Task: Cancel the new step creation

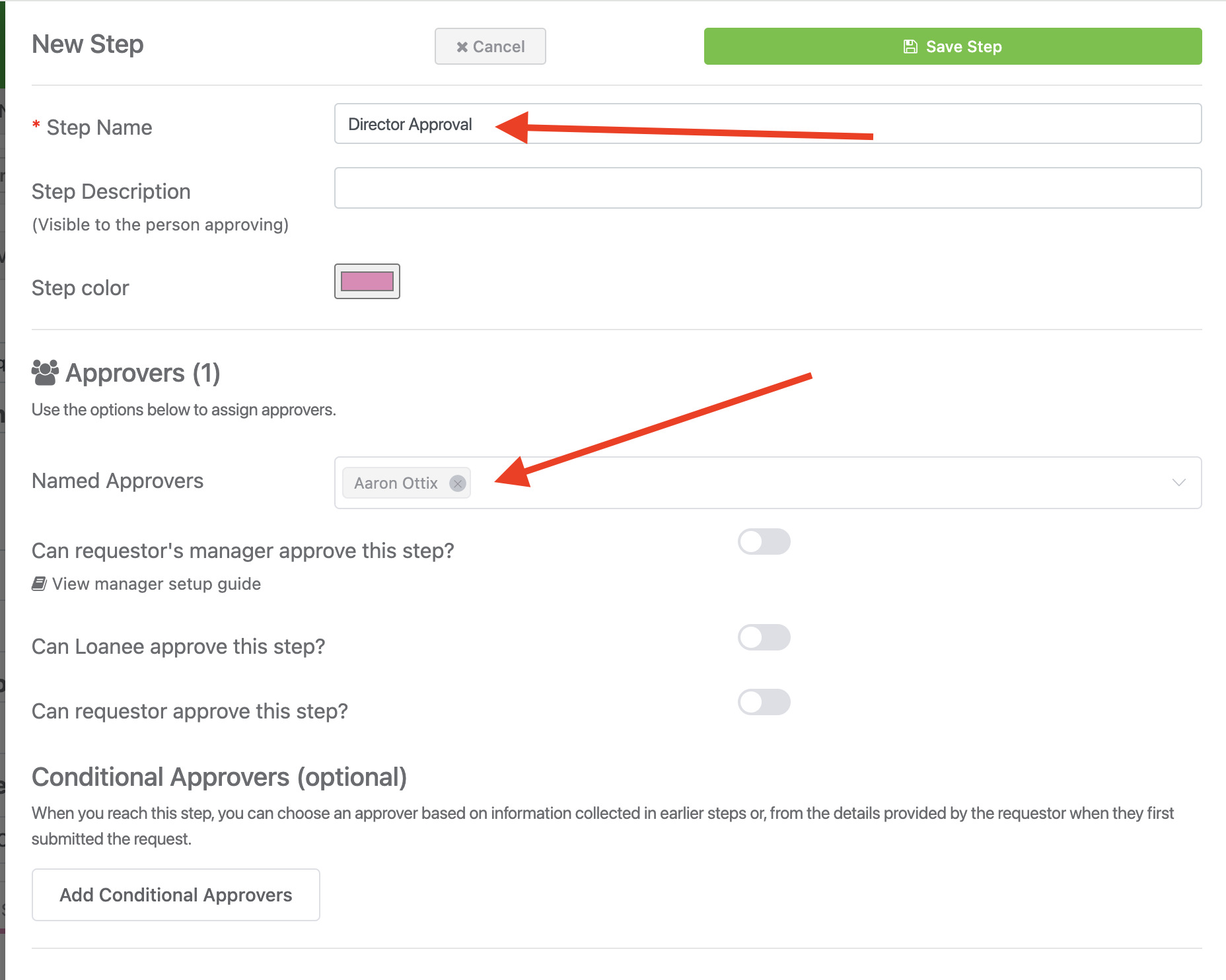Action: click(x=490, y=46)
